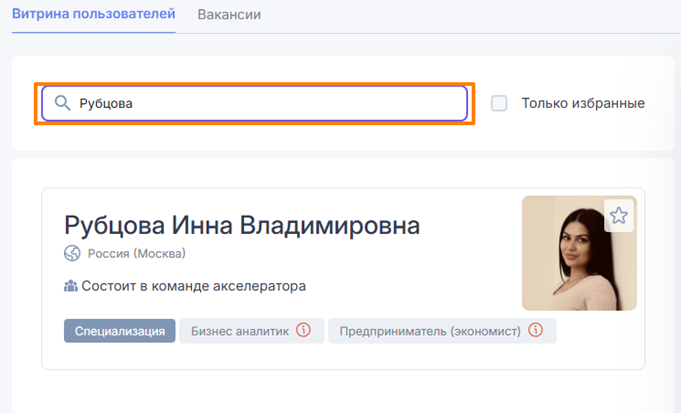Click the Только избранные label text
The image size is (681, 413).
point(582,103)
